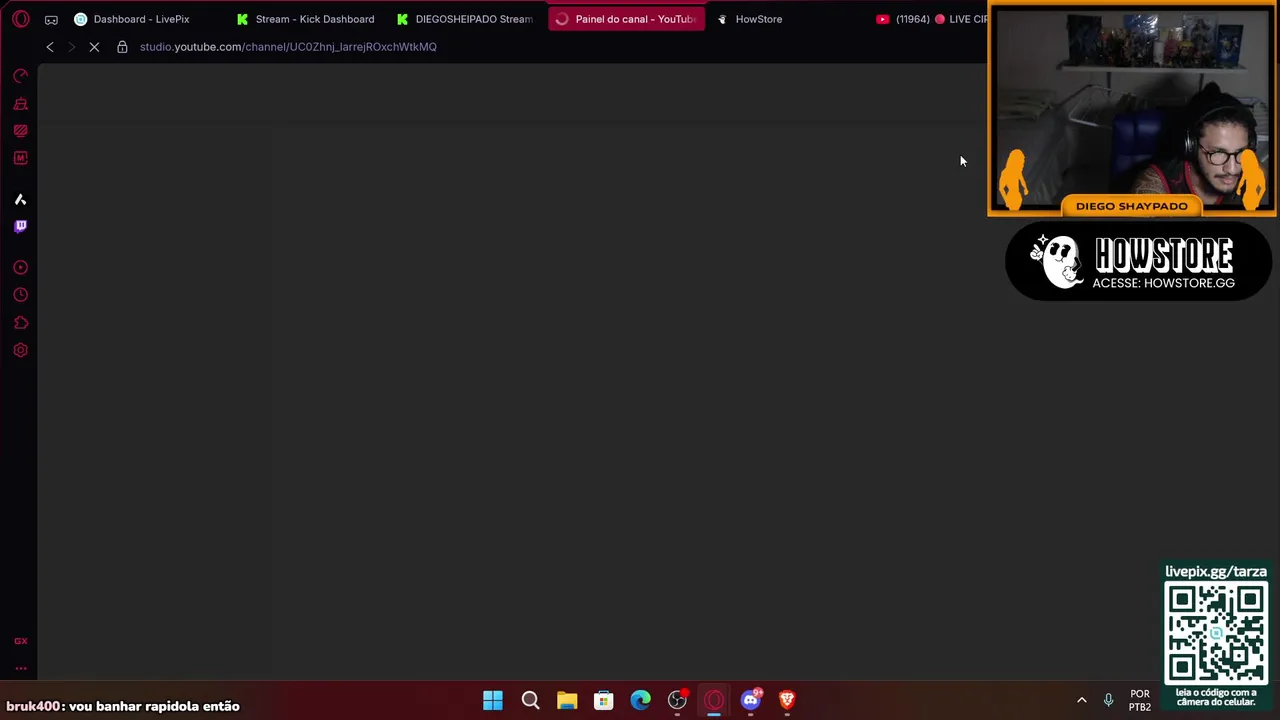The image size is (1280, 720).
Task: Open Microsoft Edge from the taskbar
Action: tap(640, 701)
